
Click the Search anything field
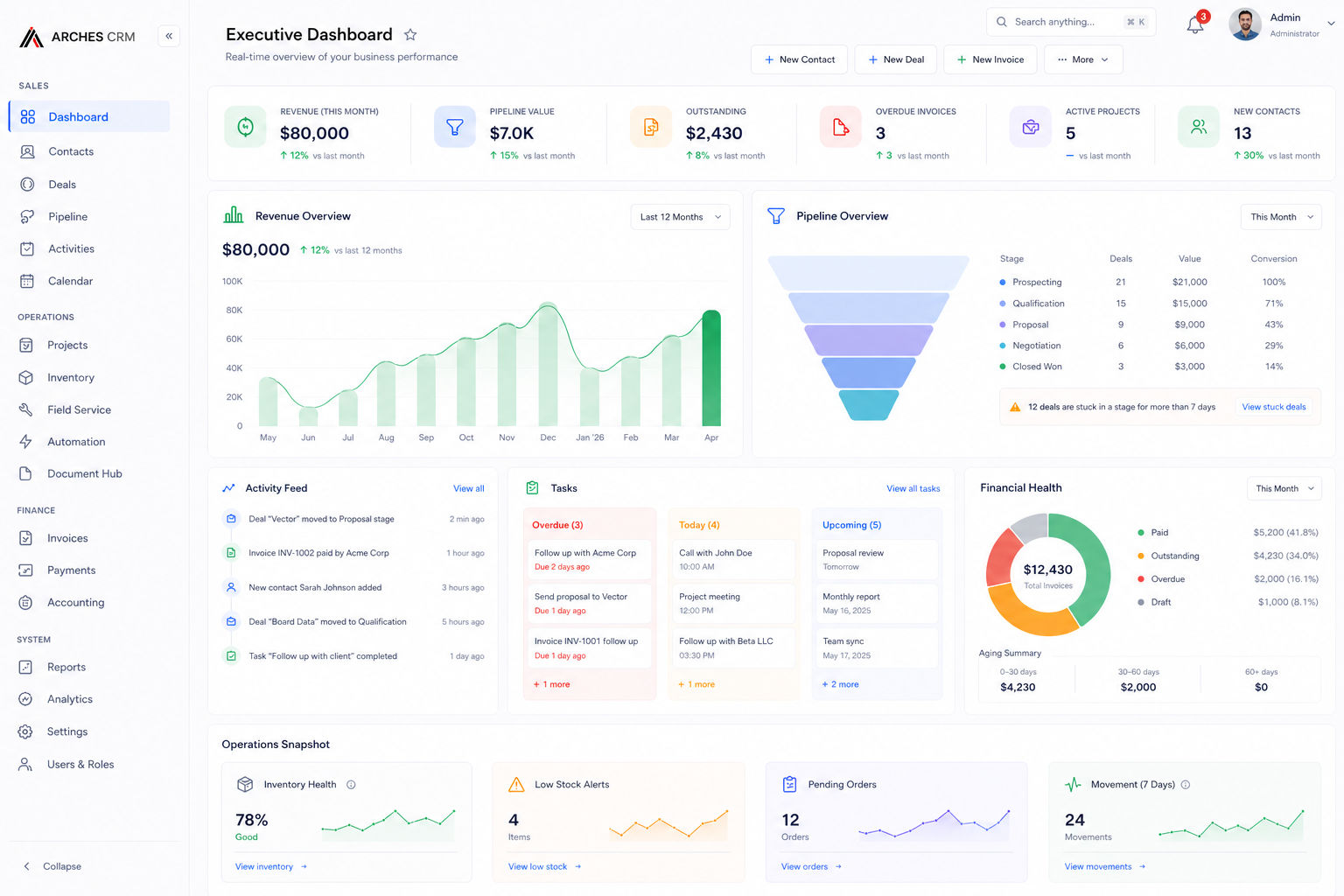(x=1071, y=22)
